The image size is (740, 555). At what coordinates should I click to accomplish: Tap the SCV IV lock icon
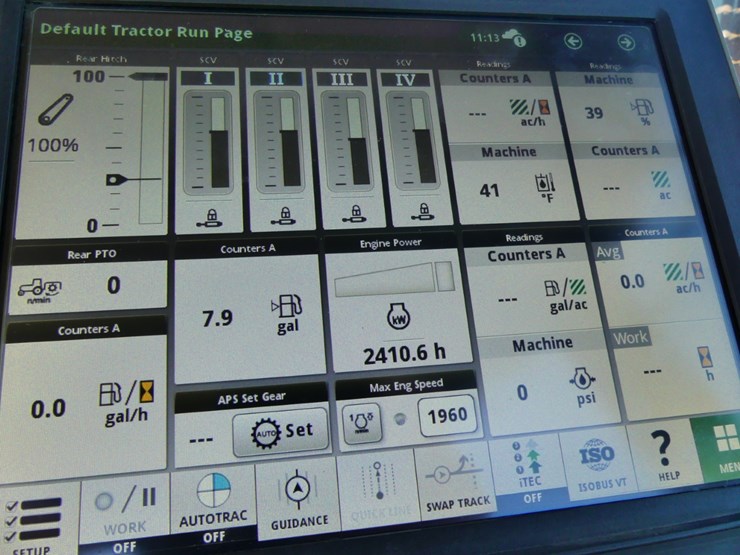(x=422, y=212)
